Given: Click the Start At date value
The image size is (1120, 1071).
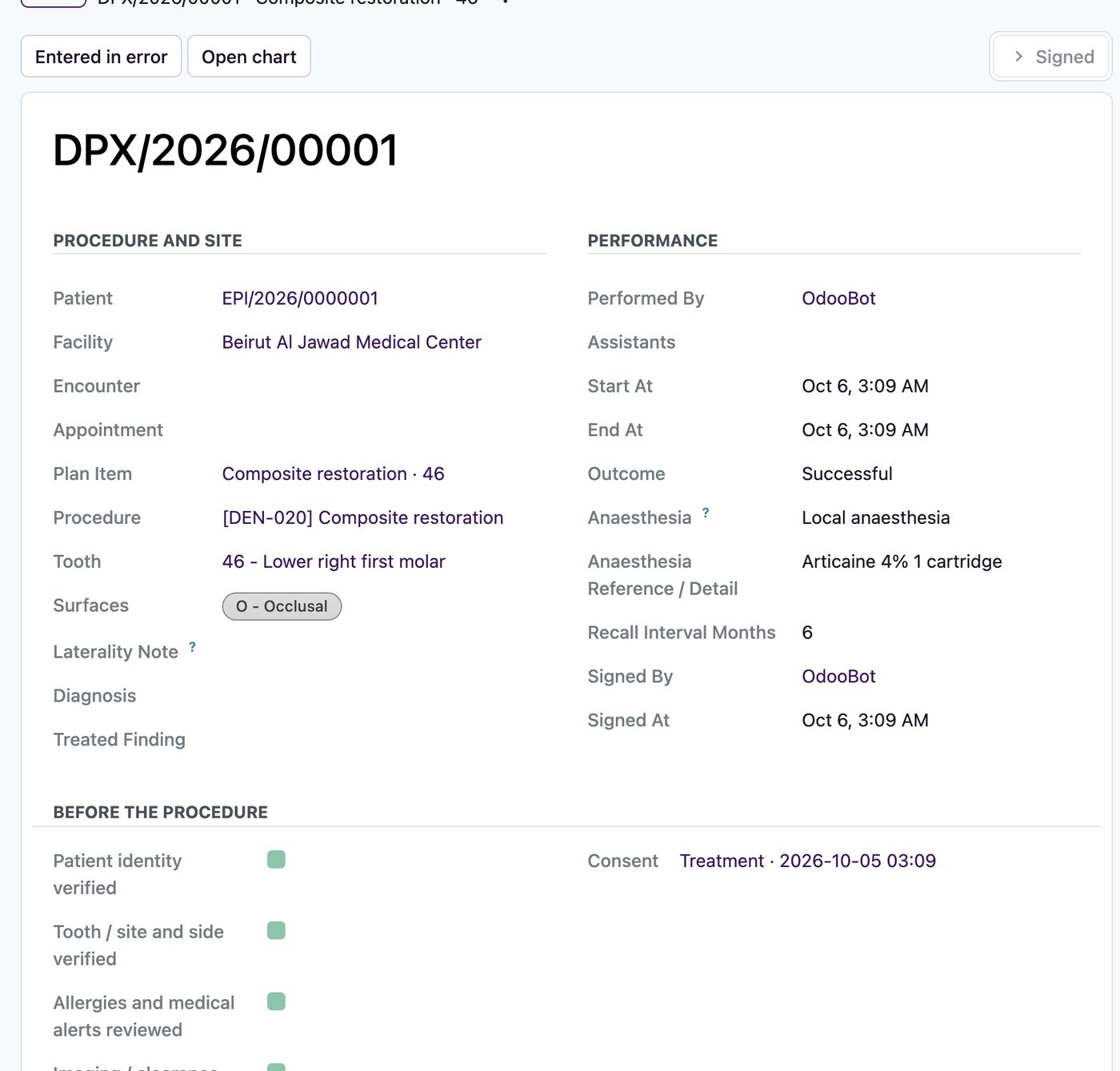Looking at the screenshot, I should pos(866,386).
